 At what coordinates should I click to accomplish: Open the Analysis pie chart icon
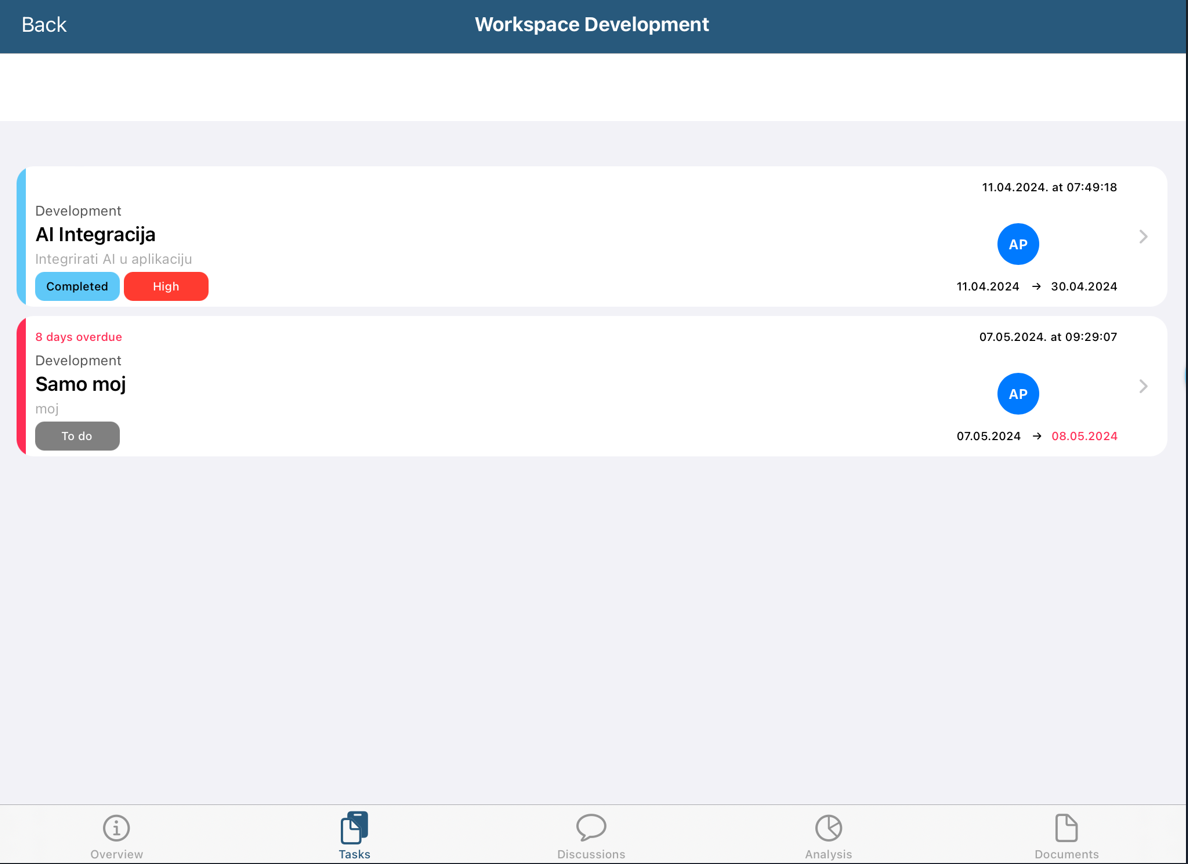coord(828,828)
